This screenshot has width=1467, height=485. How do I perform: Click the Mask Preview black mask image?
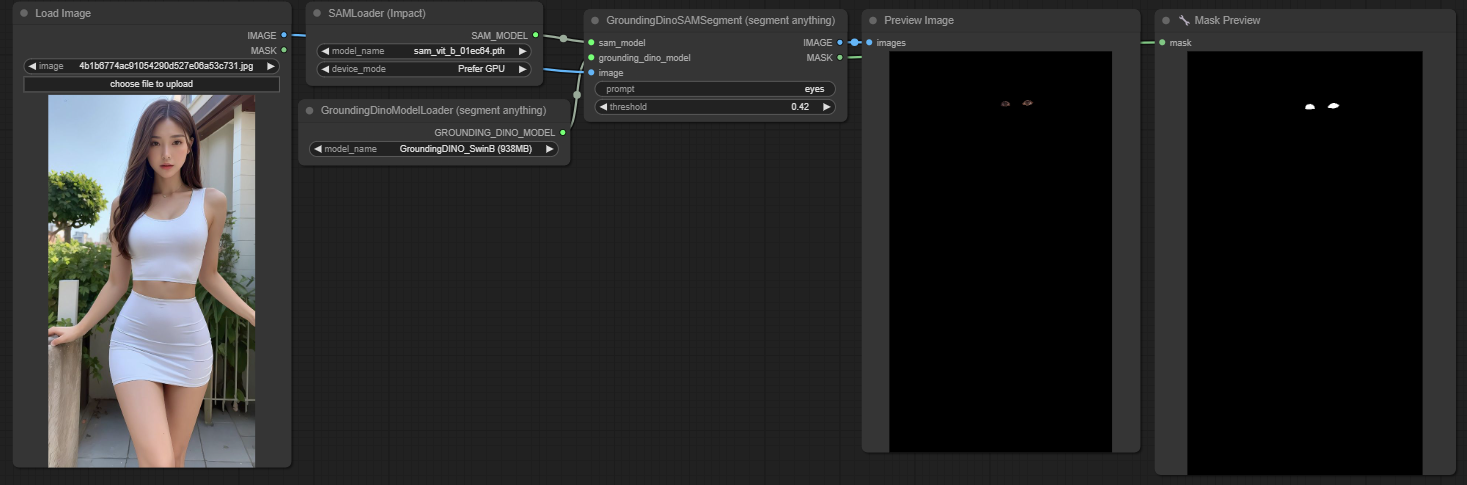pyautogui.click(x=1304, y=263)
